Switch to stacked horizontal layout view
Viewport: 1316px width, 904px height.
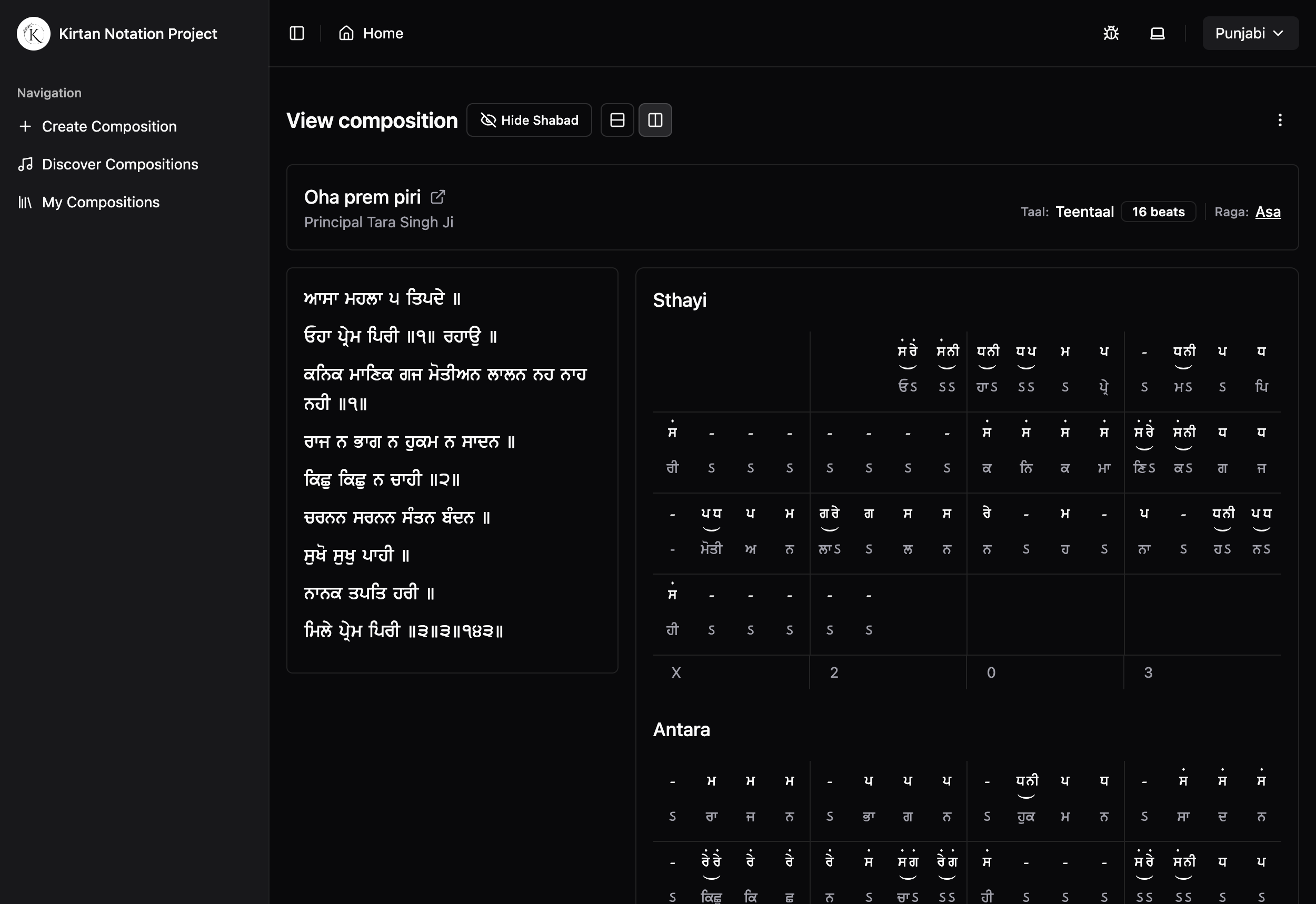(x=617, y=120)
